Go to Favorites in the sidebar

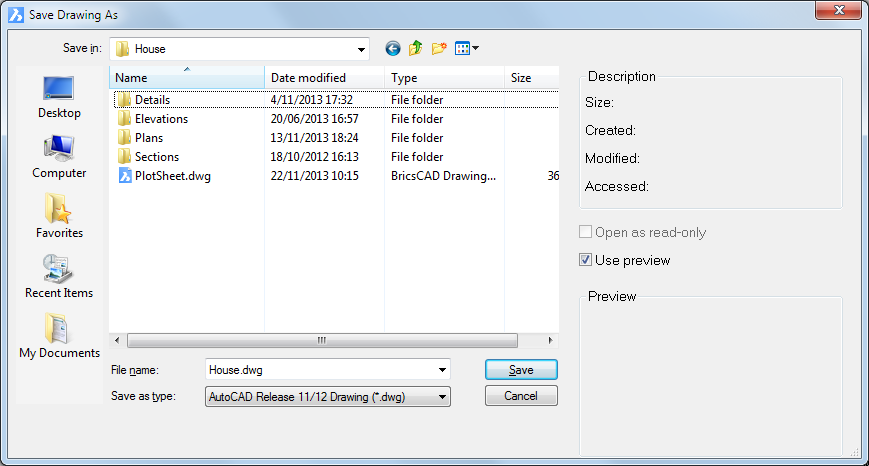tap(59, 217)
